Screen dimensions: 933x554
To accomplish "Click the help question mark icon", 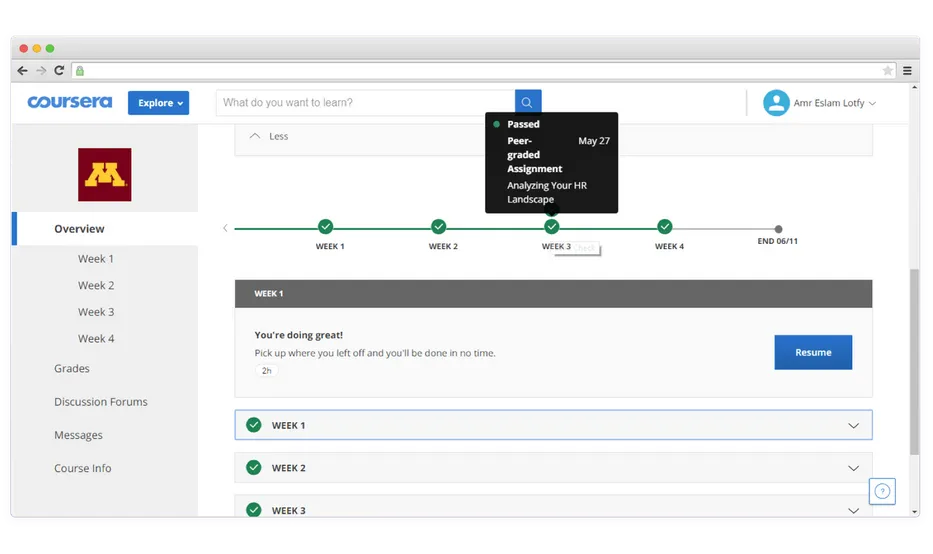I will tap(881, 491).
